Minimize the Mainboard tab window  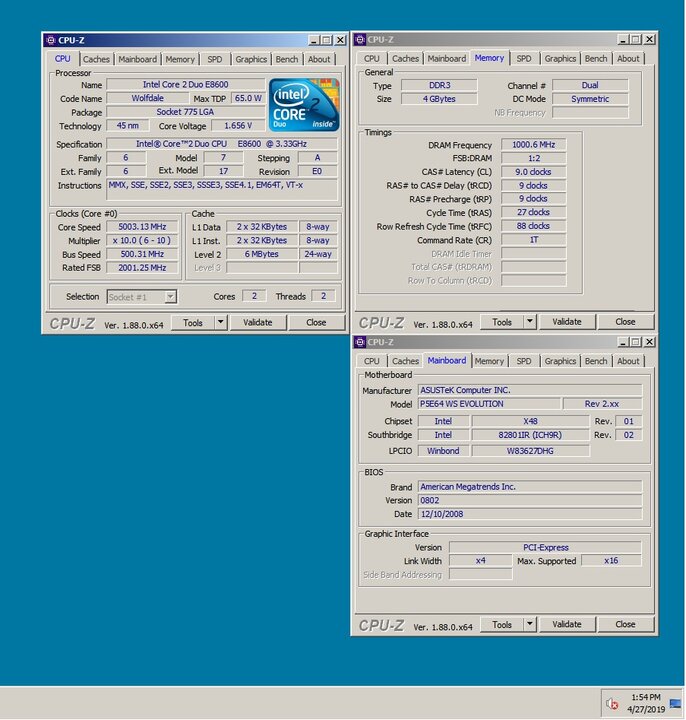click(x=623, y=342)
